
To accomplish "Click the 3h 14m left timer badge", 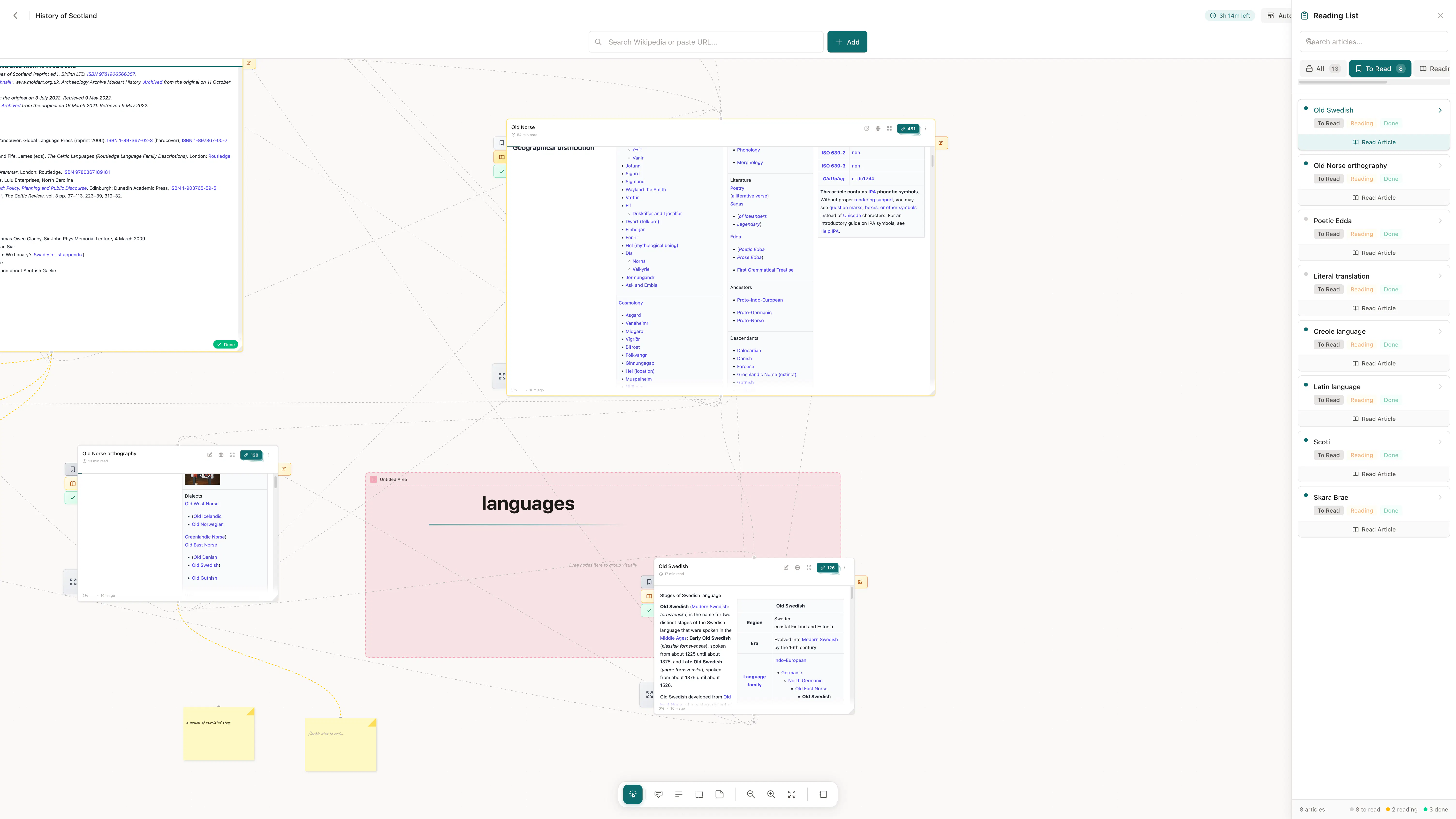I will click(x=1230, y=16).
